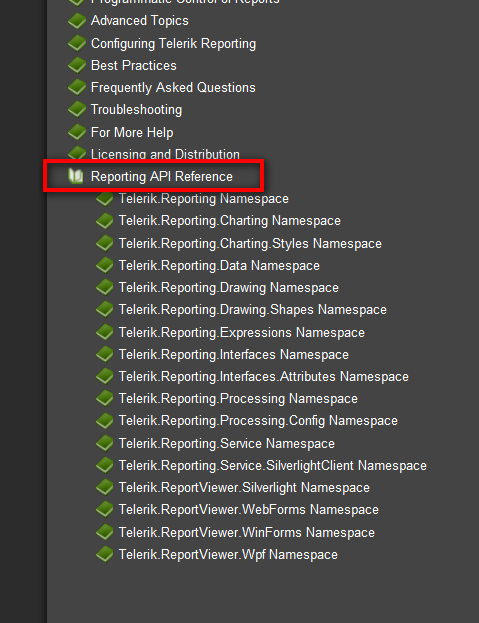Viewport: 479px width, 623px height.
Task: Click book icon for Telerik.Reporting.Expressions Namespace
Action: point(105,332)
